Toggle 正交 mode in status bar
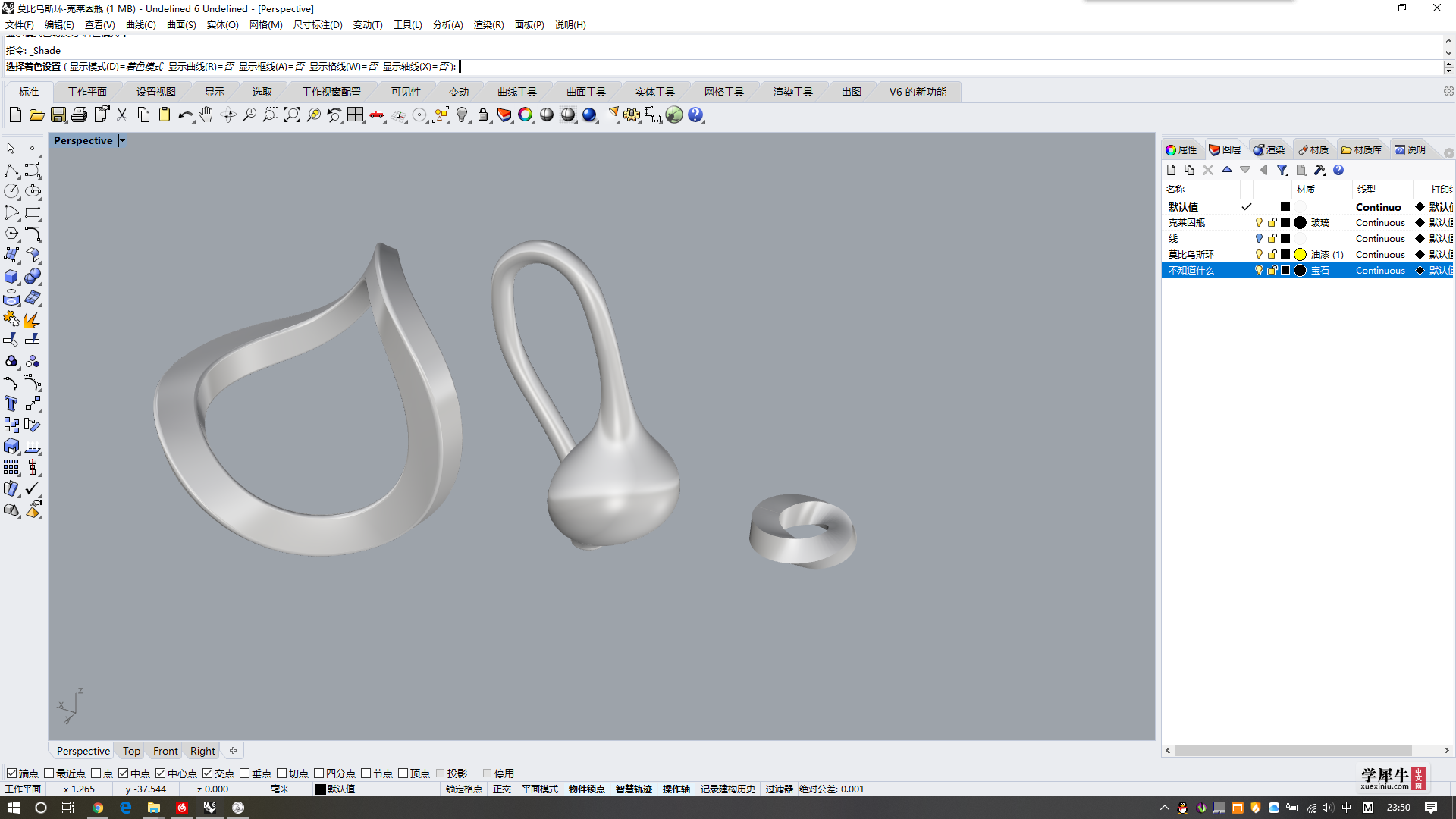Image resolution: width=1456 pixels, height=819 pixels. [502, 789]
